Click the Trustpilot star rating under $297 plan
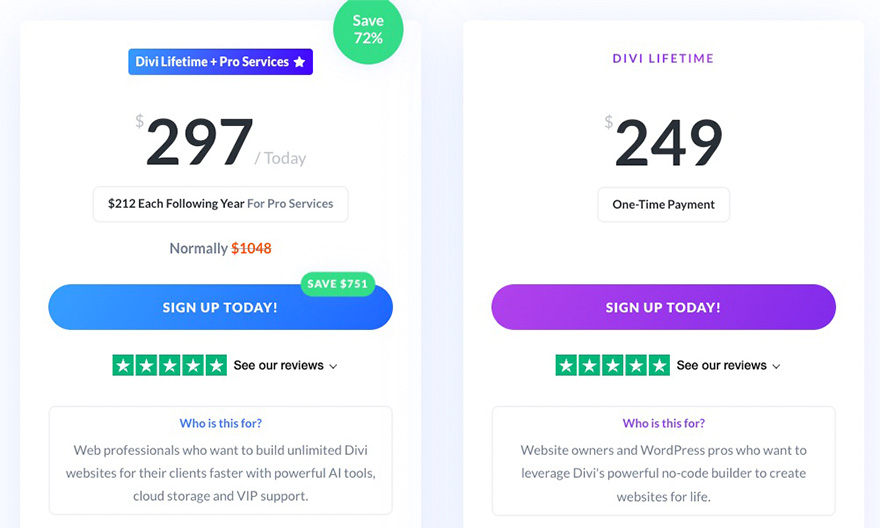Viewport: 880px width, 528px height. pos(170,365)
